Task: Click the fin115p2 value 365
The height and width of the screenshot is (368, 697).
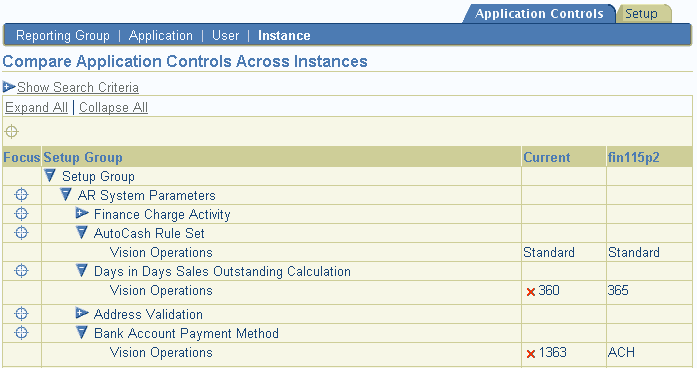Action: click(618, 291)
